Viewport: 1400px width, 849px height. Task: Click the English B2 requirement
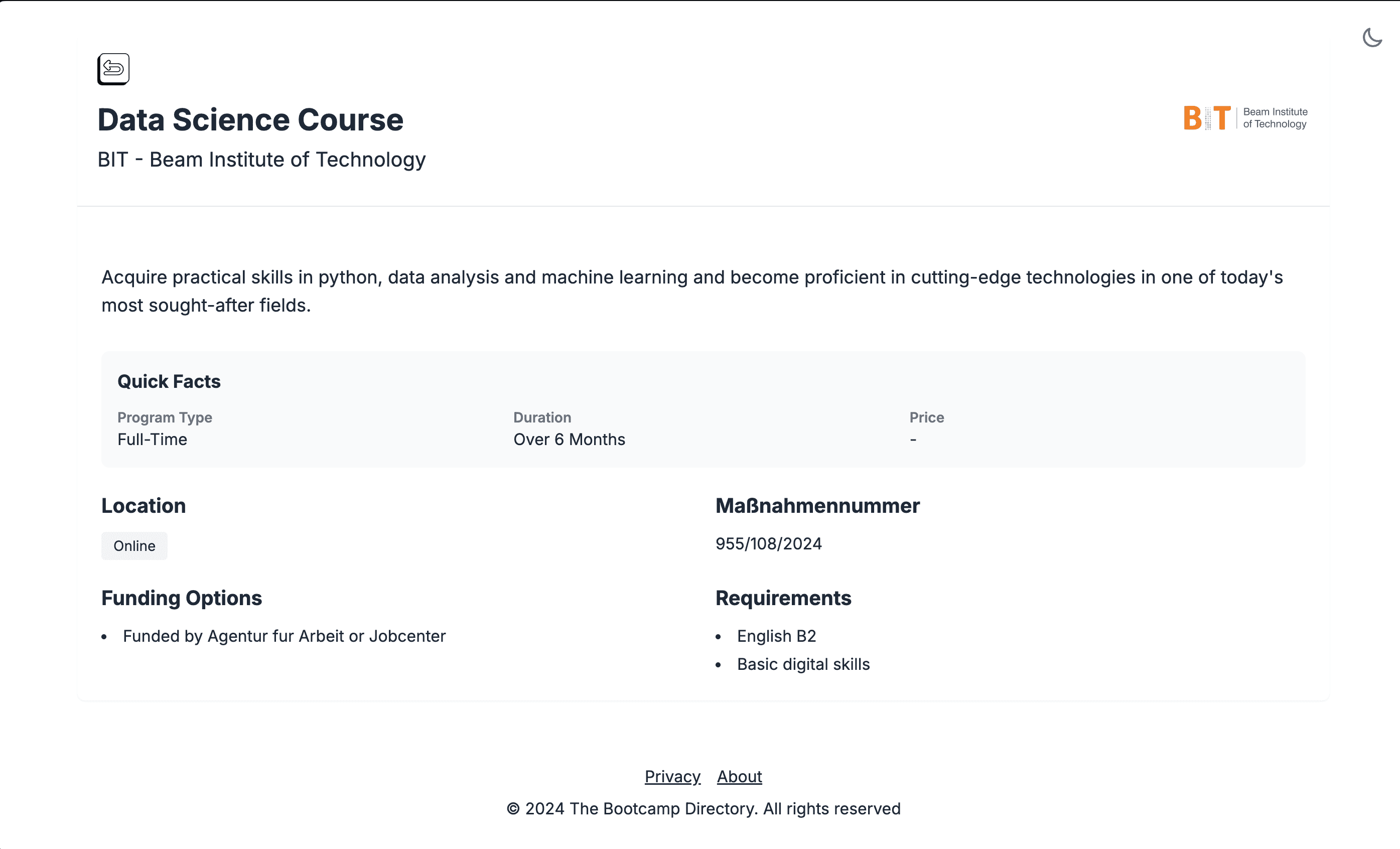(776, 636)
